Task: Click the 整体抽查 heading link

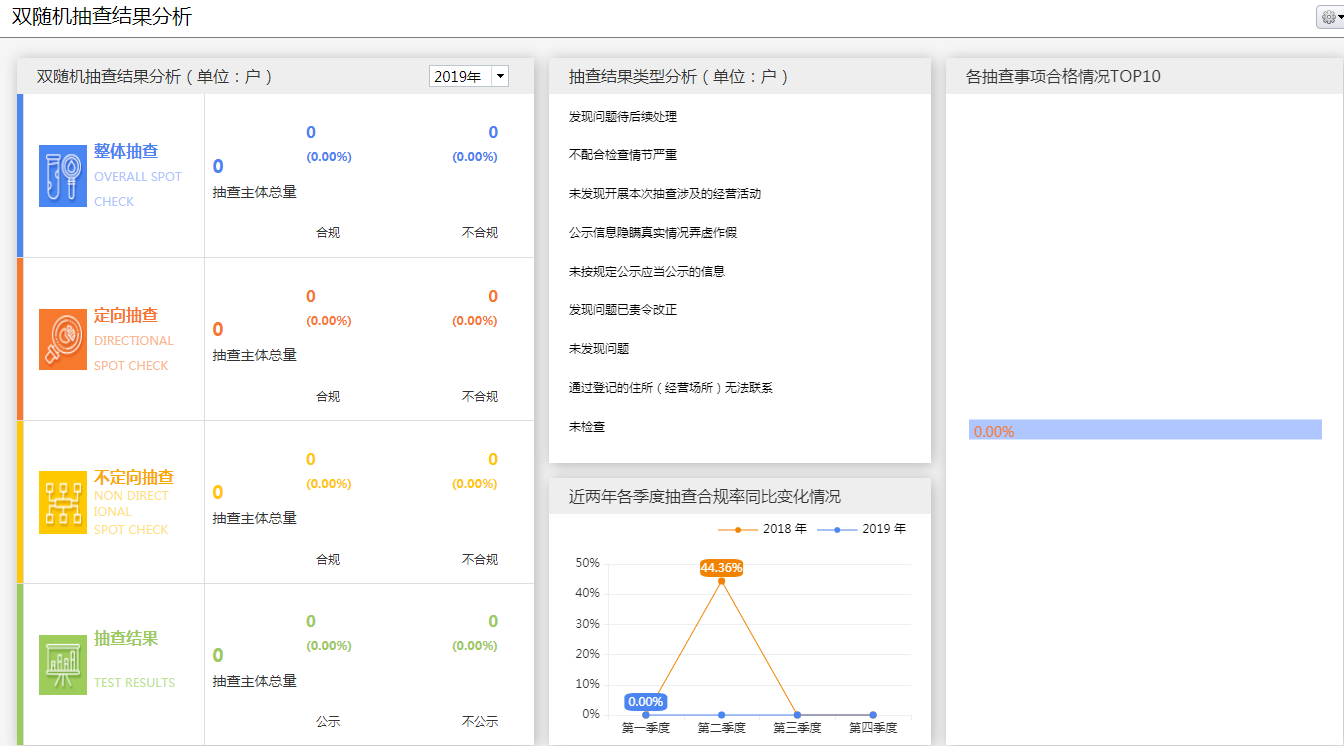Action: coord(126,151)
